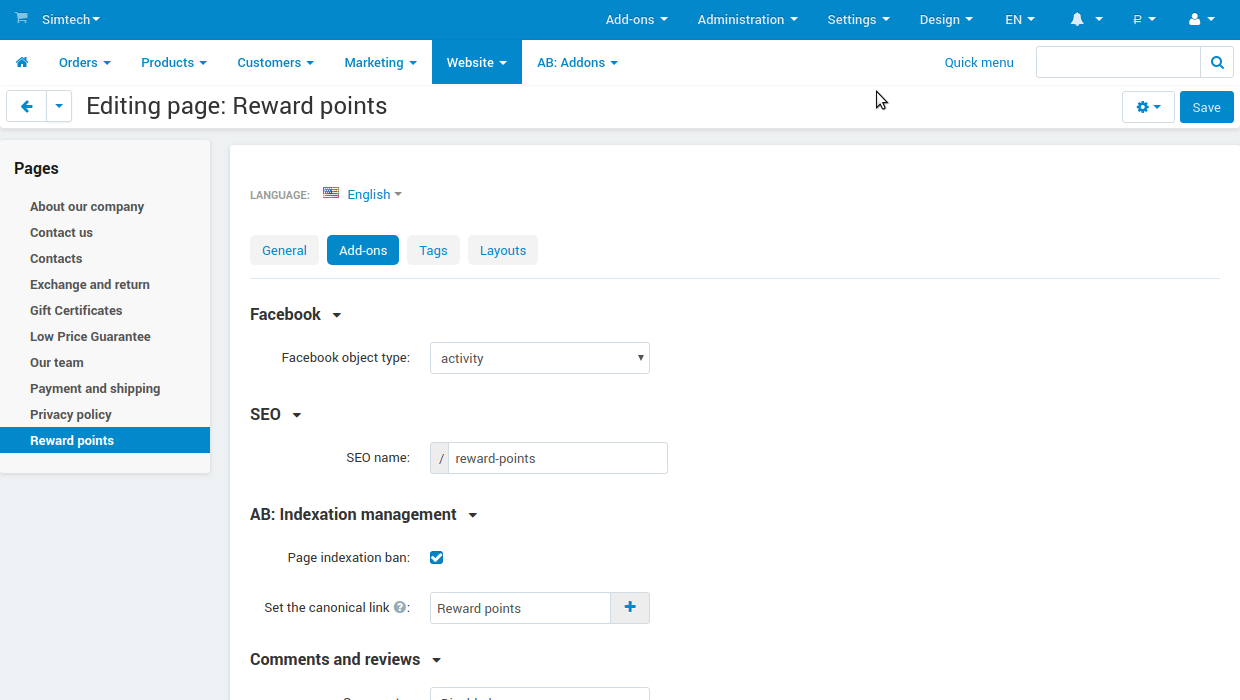Click the US flag icon next to Language
Screen dimensions: 1240x700
point(331,193)
